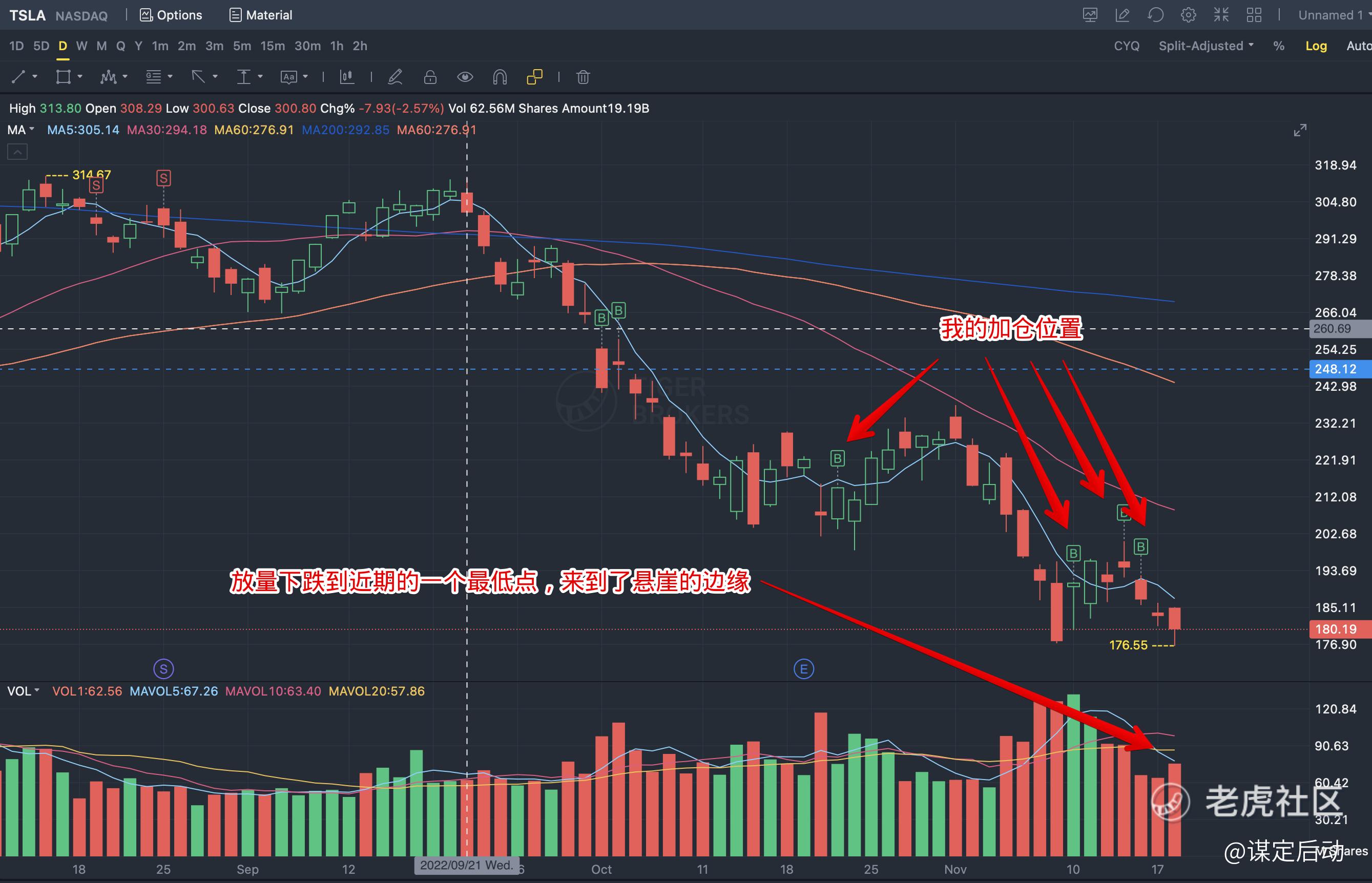Switch to the 5D timeframe tab

[x=41, y=46]
